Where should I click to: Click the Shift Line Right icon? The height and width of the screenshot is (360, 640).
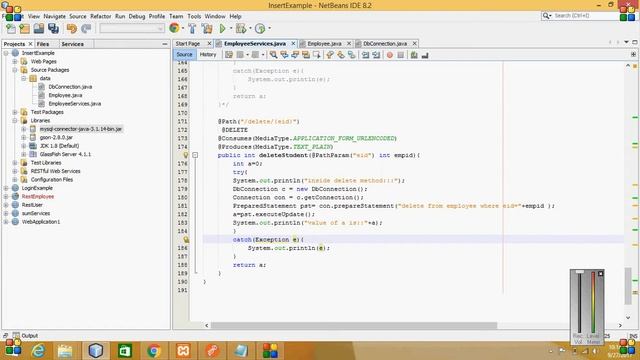click(376, 55)
